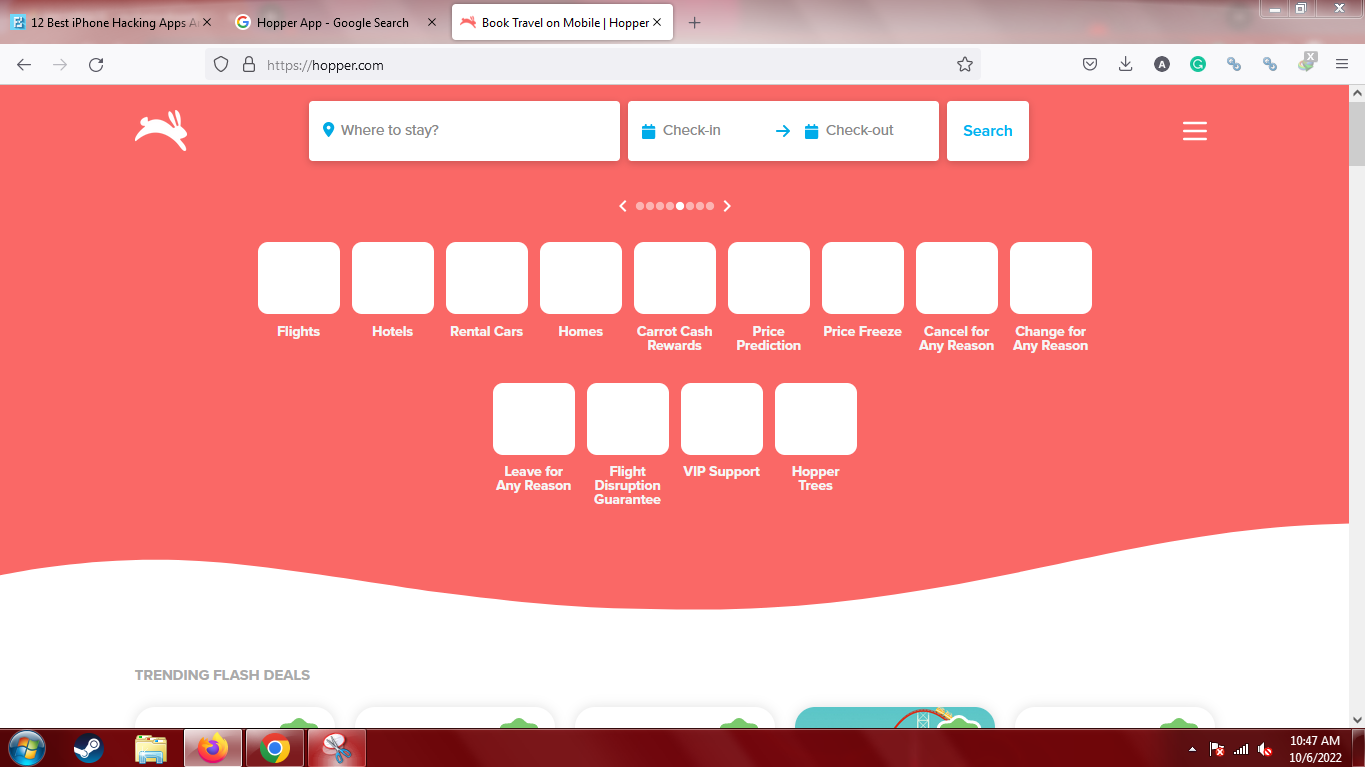Click the Grammarly extension icon

click(x=1198, y=64)
